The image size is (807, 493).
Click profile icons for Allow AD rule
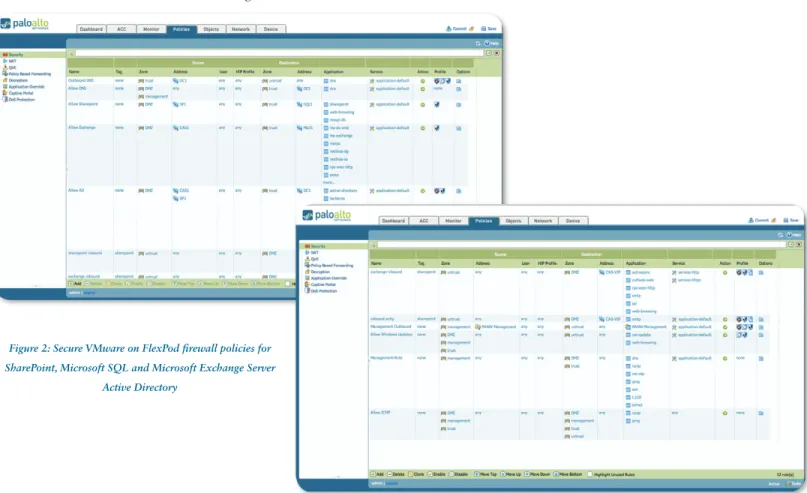[440, 191]
